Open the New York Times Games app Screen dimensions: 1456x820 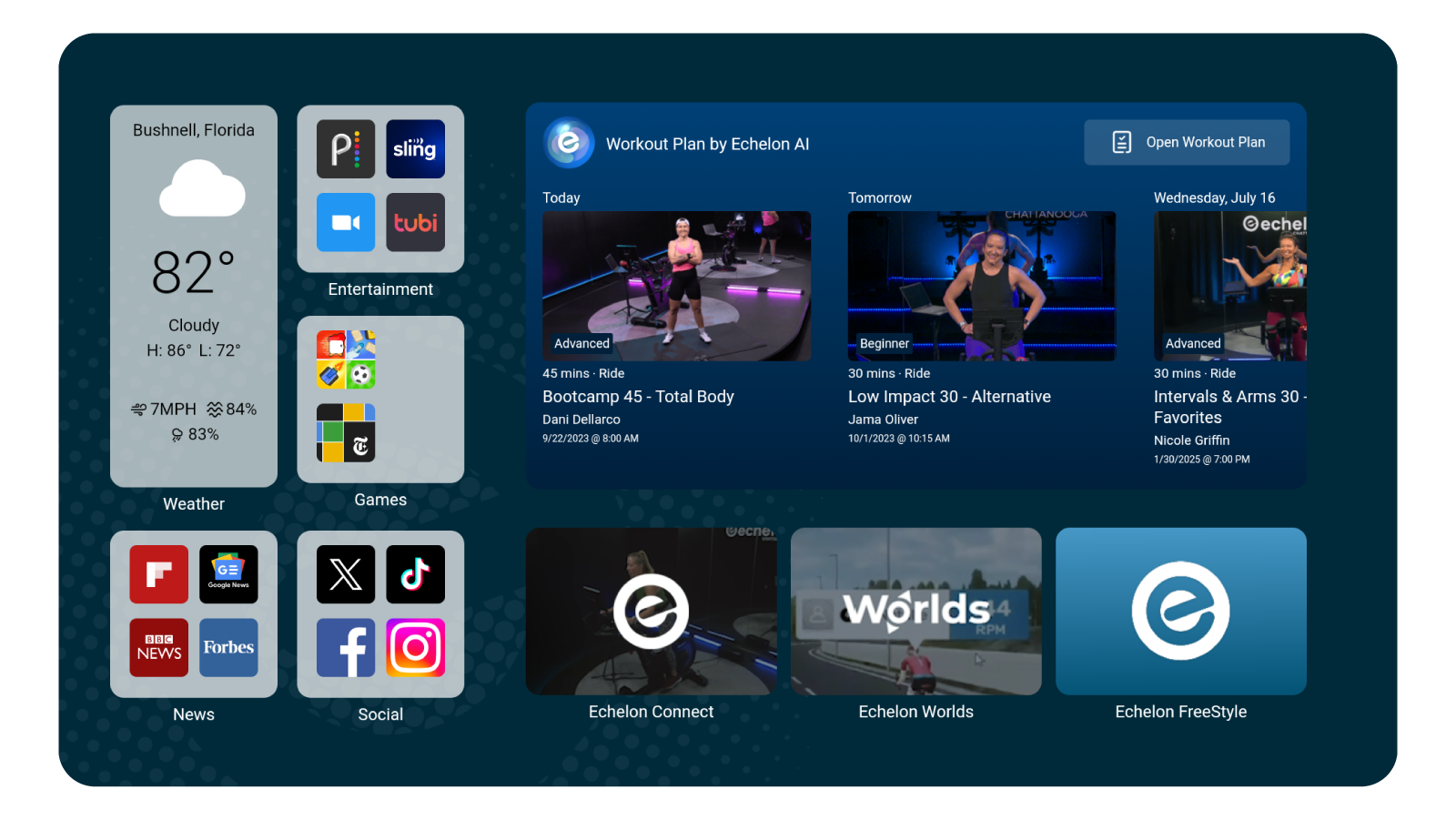click(x=346, y=433)
